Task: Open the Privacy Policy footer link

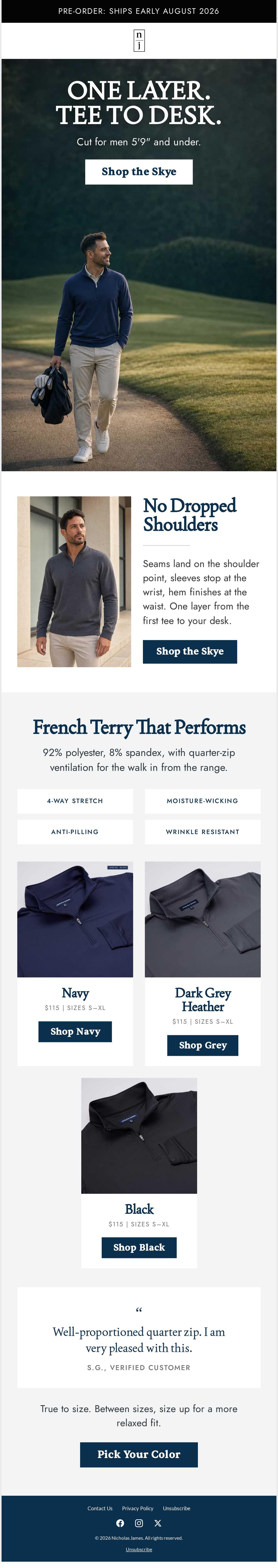Action: [x=137, y=1508]
